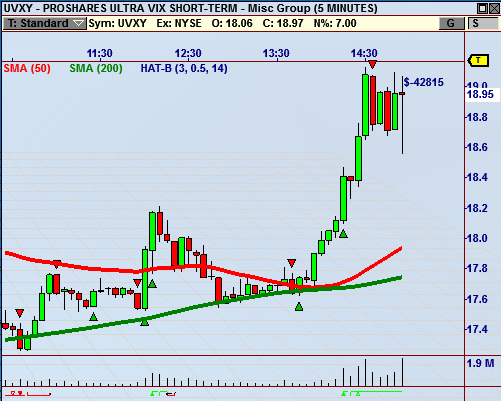This screenshot has width=501, height=401.
Task: Click the N%: 7.00 value
Action: pyautogui.click(x=335, y=23)
